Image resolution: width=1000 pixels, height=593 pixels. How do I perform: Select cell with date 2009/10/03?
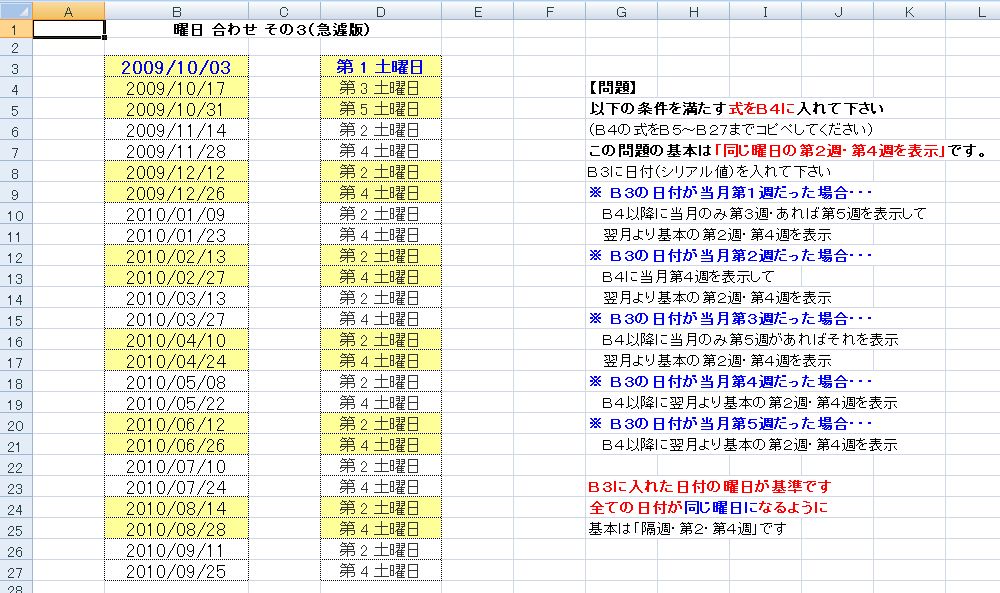click(x=177, y=68)
